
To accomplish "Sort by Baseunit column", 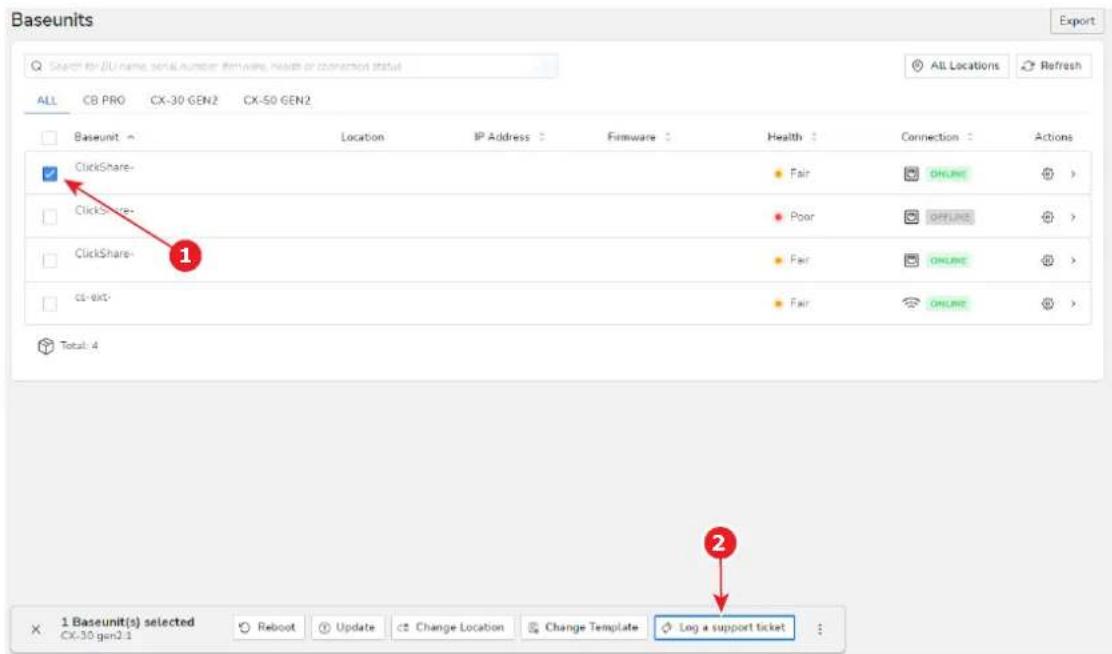I will [104, 137].
